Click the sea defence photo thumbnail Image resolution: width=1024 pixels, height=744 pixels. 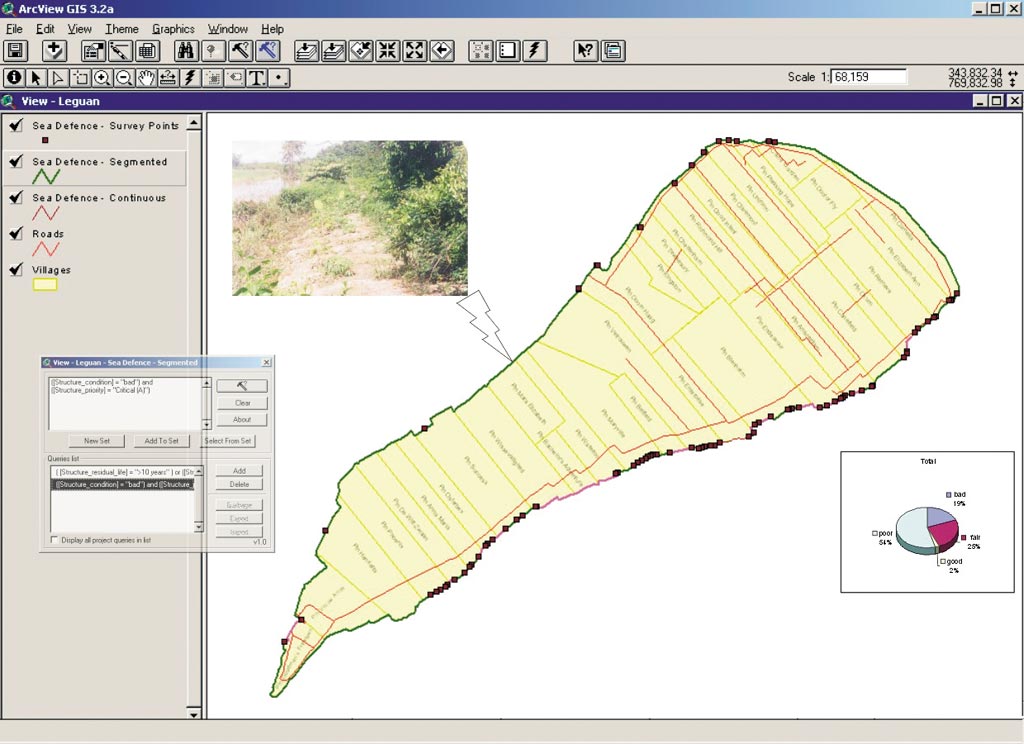350,218
